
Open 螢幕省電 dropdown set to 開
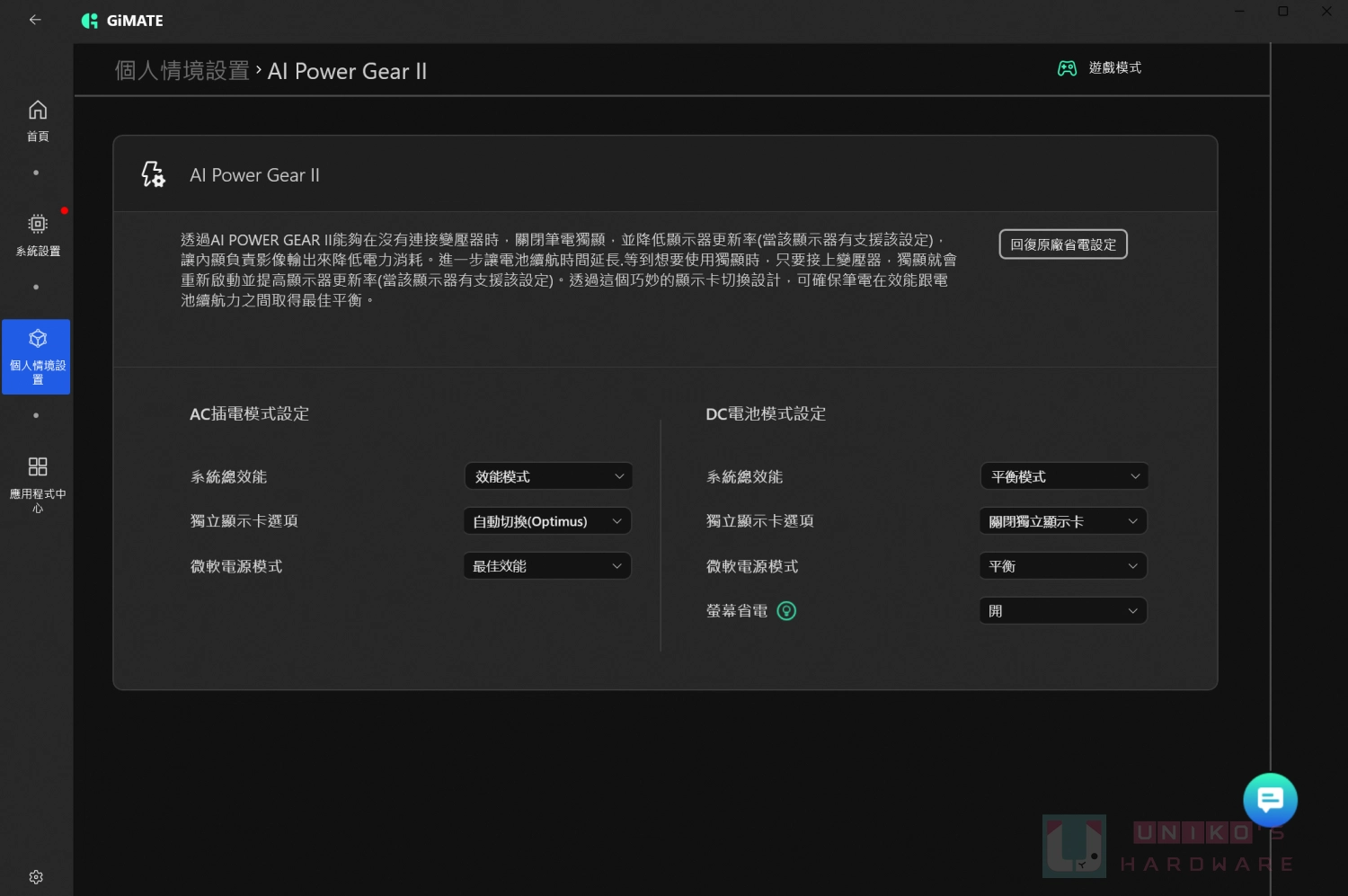1063,611
